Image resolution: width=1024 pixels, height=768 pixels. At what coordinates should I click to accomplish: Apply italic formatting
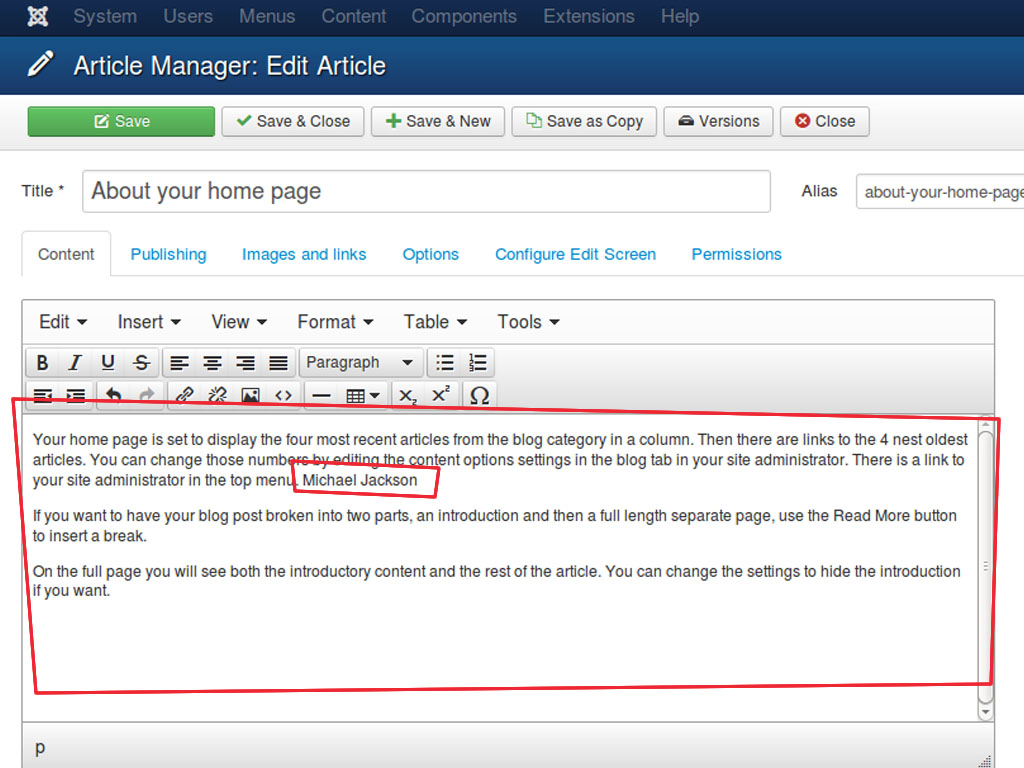pyautogui.click(x=74, y=363)
